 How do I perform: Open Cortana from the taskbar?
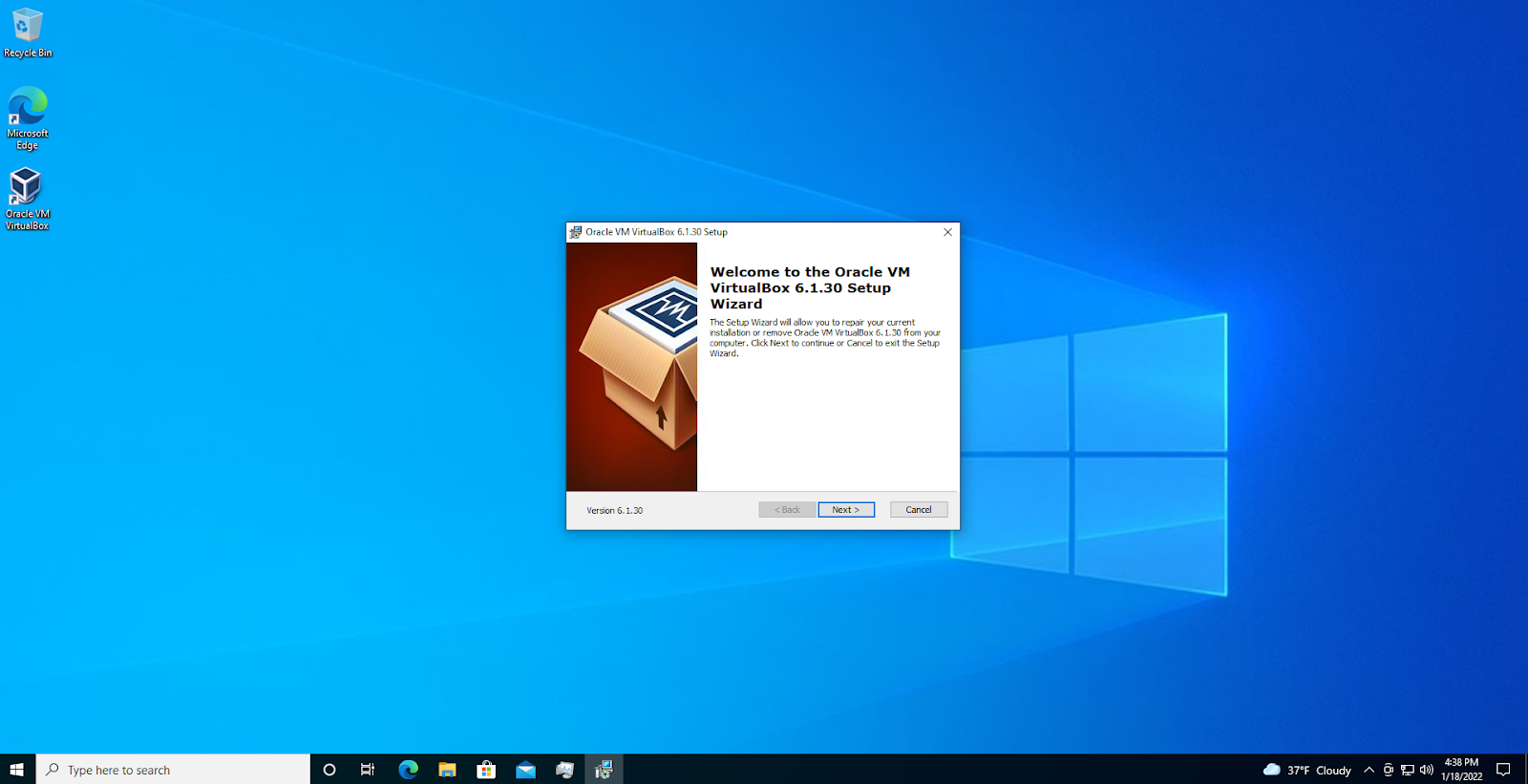(x=329, y=770)
